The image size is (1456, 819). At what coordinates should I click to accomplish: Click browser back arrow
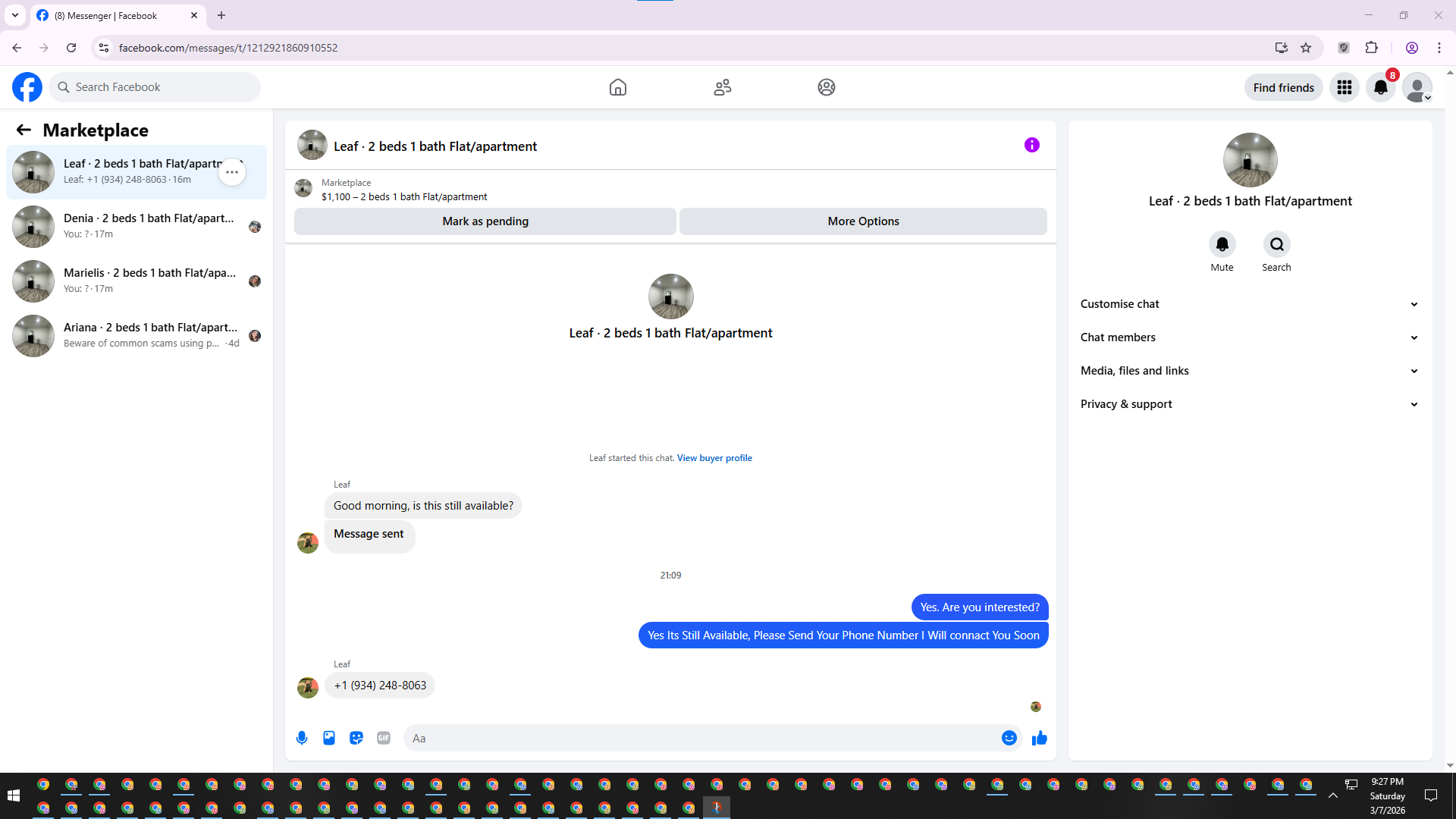pos(17,48)
